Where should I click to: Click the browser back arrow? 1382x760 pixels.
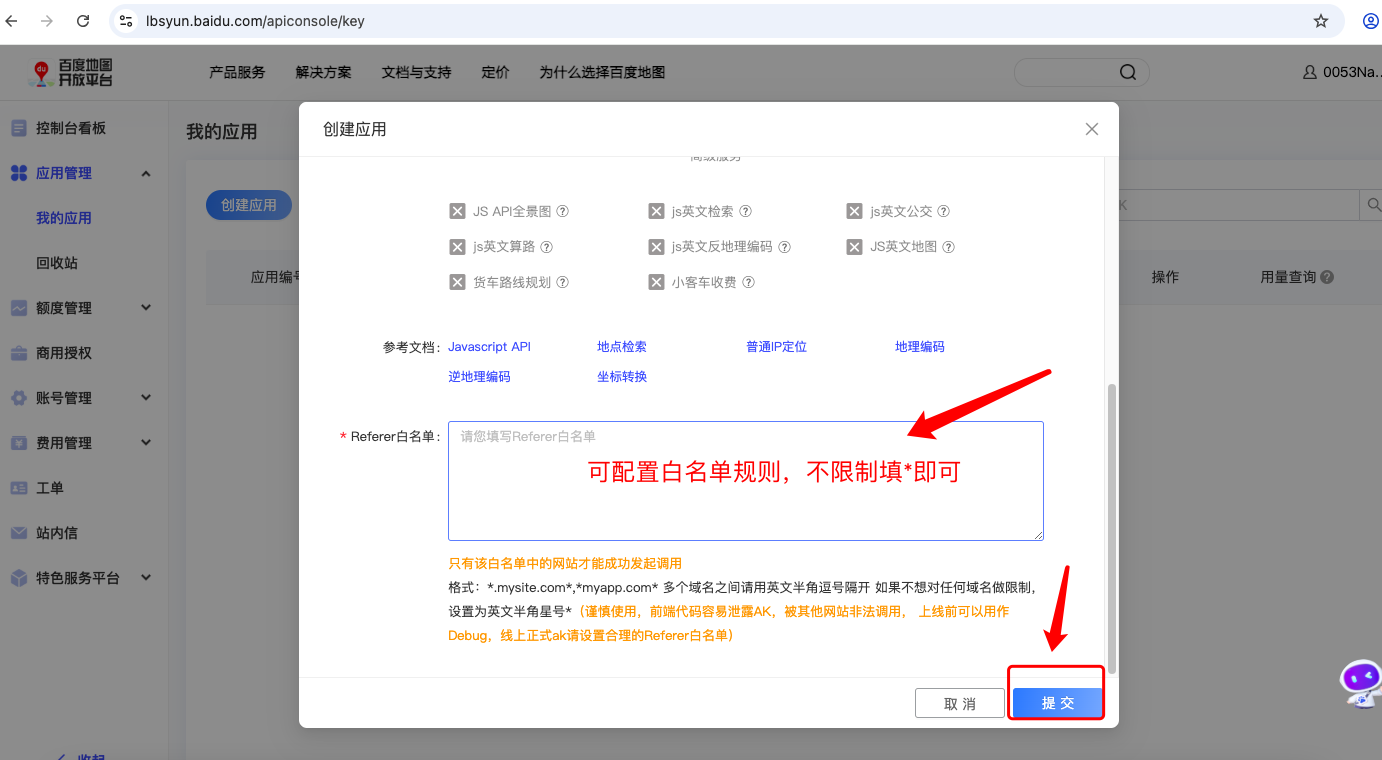pyautogui.click(x=12, y=20)
